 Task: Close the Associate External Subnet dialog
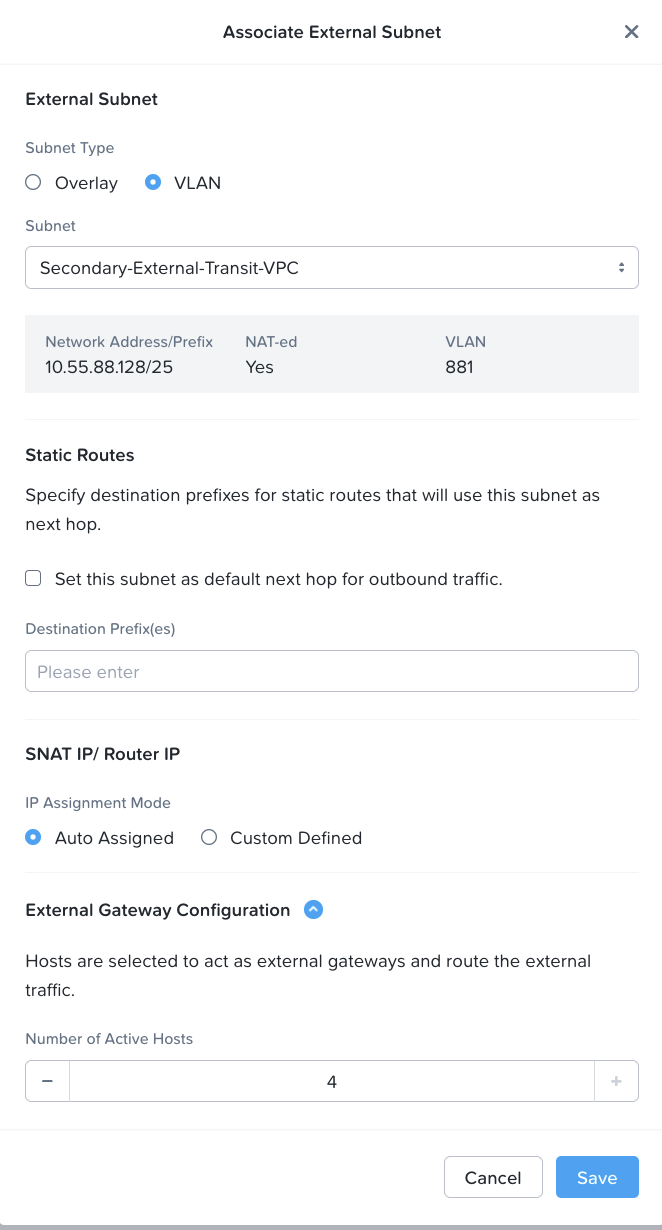click(631, 32)
